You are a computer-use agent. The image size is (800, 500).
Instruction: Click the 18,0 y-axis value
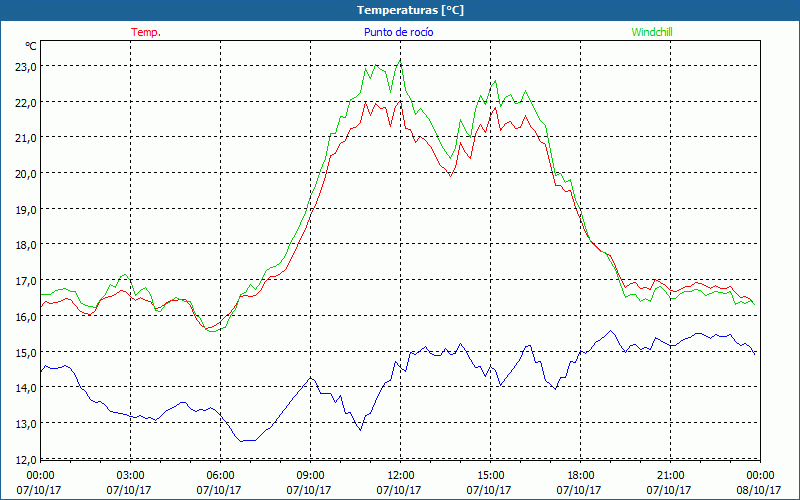click(x=25, y=245)
